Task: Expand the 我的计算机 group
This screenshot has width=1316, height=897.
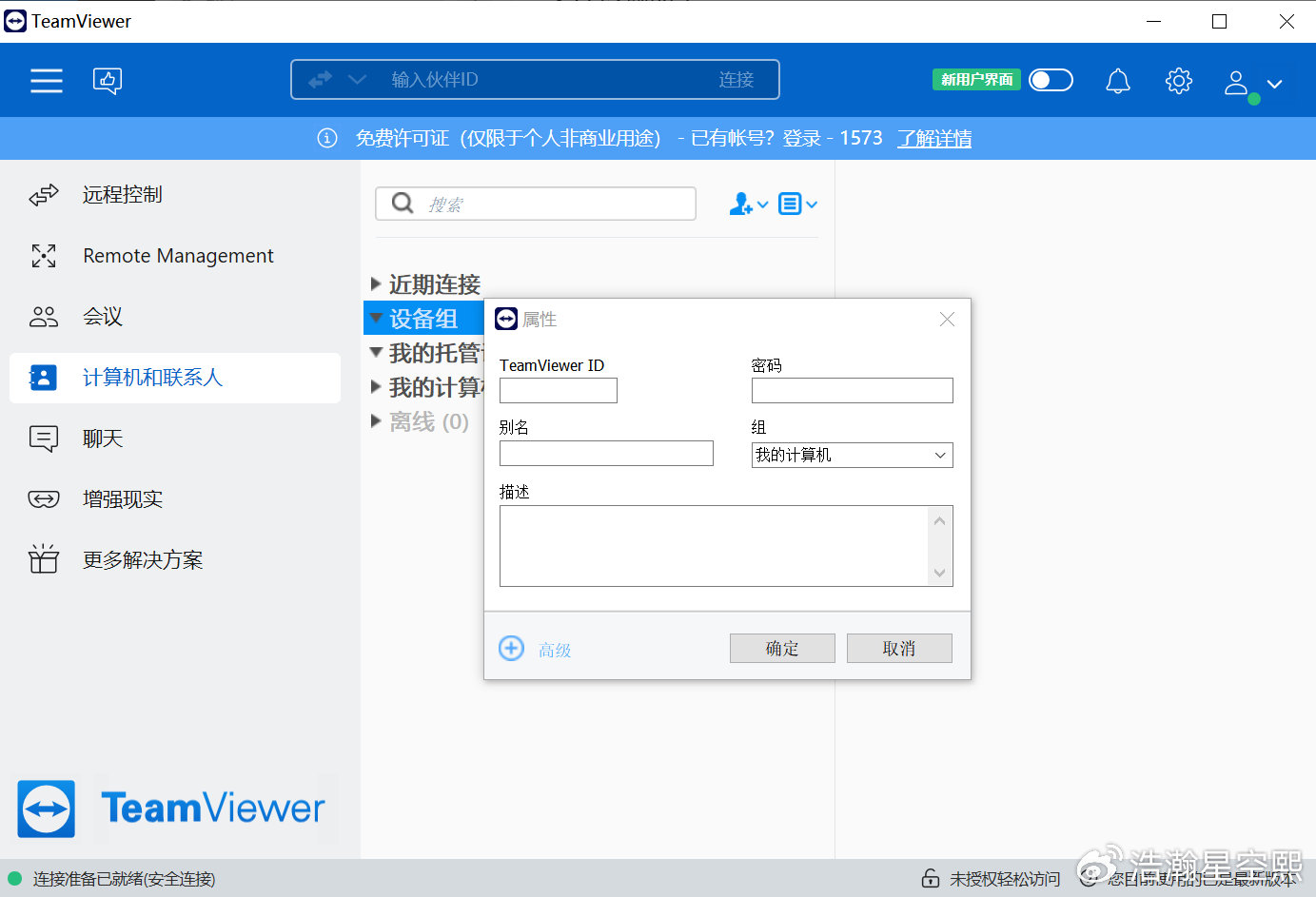Action: pos(376,386)
